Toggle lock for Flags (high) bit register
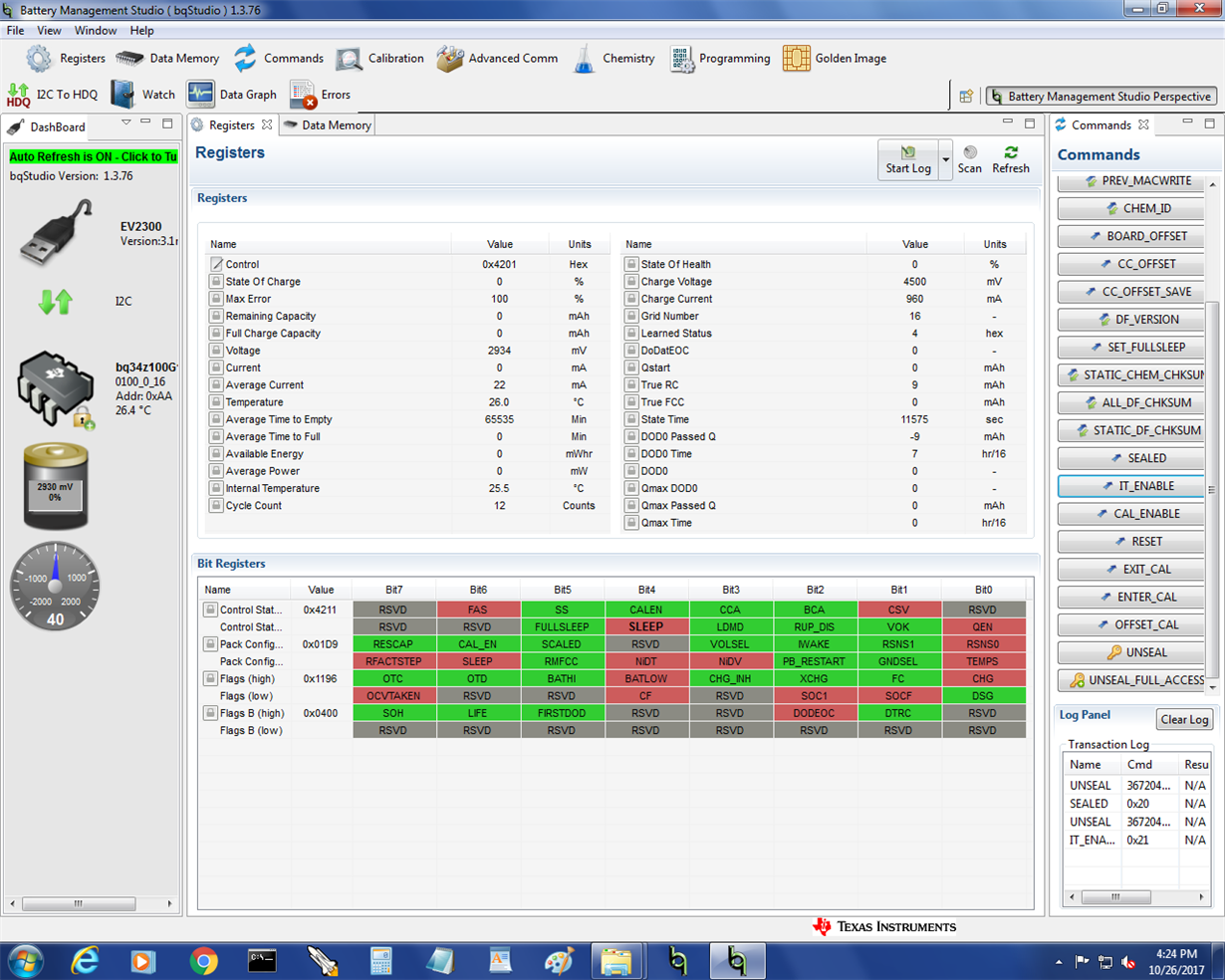 (210, 678)
